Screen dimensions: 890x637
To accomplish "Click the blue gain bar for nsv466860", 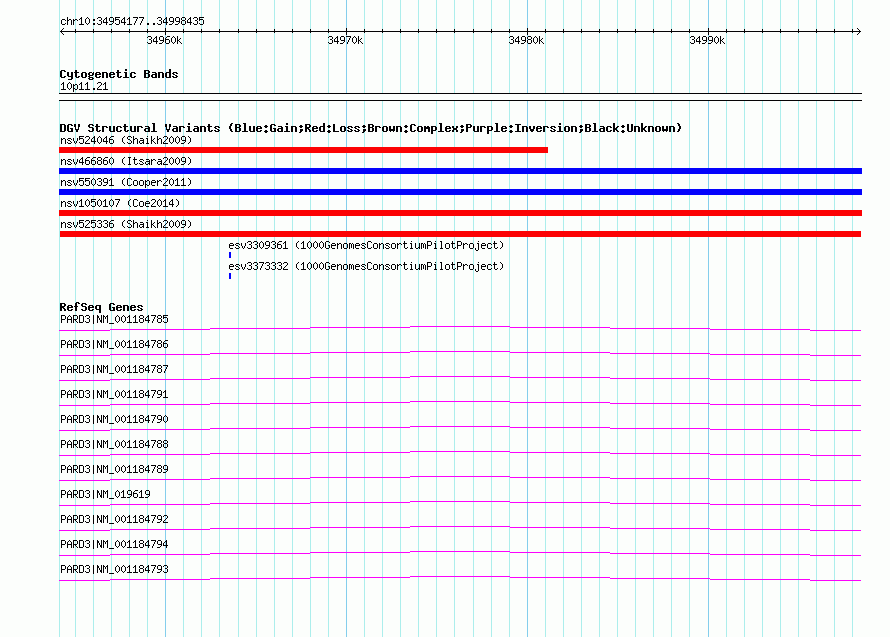I will [460, 171].
